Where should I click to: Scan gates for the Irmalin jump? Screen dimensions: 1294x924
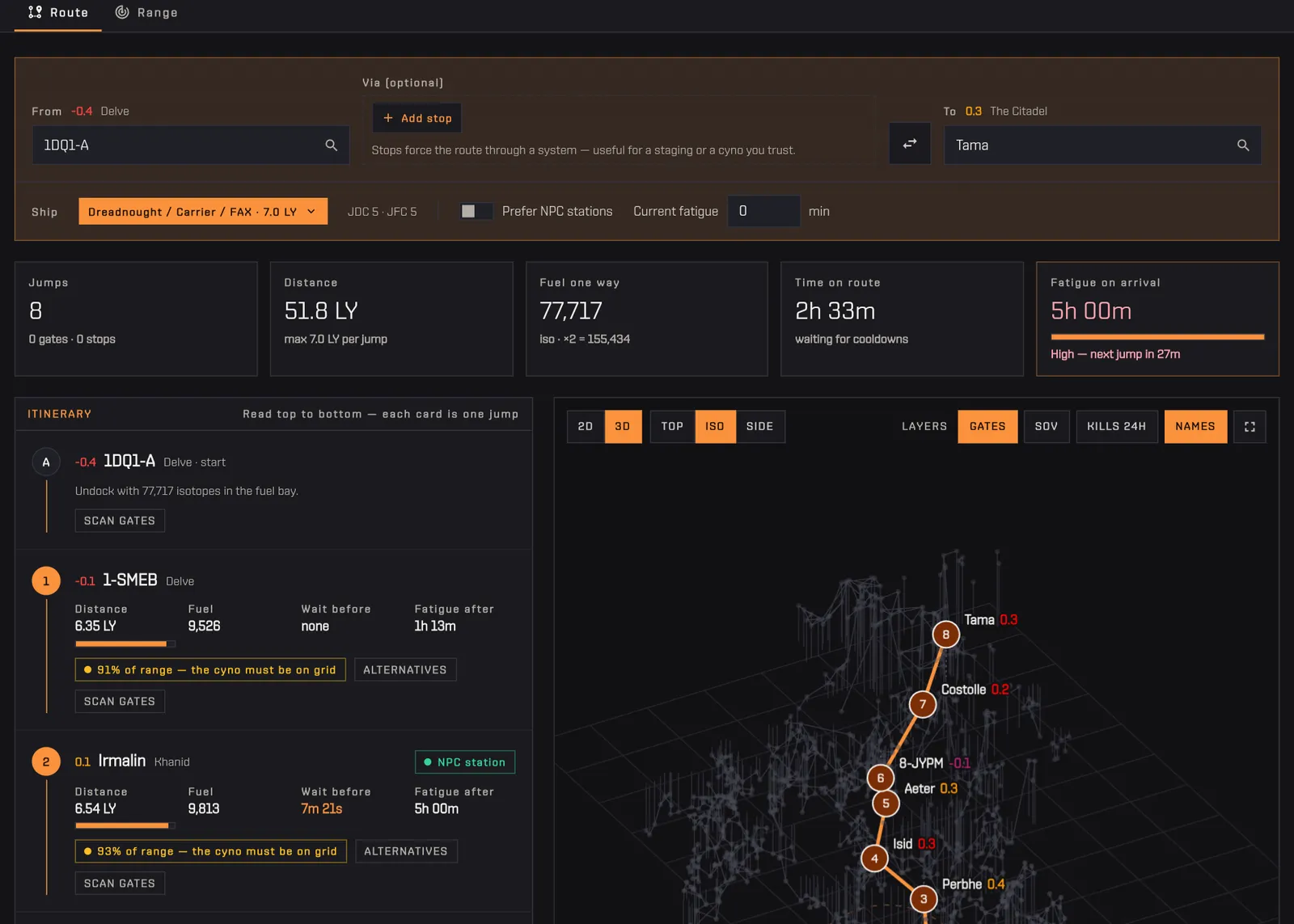(120, 884)
